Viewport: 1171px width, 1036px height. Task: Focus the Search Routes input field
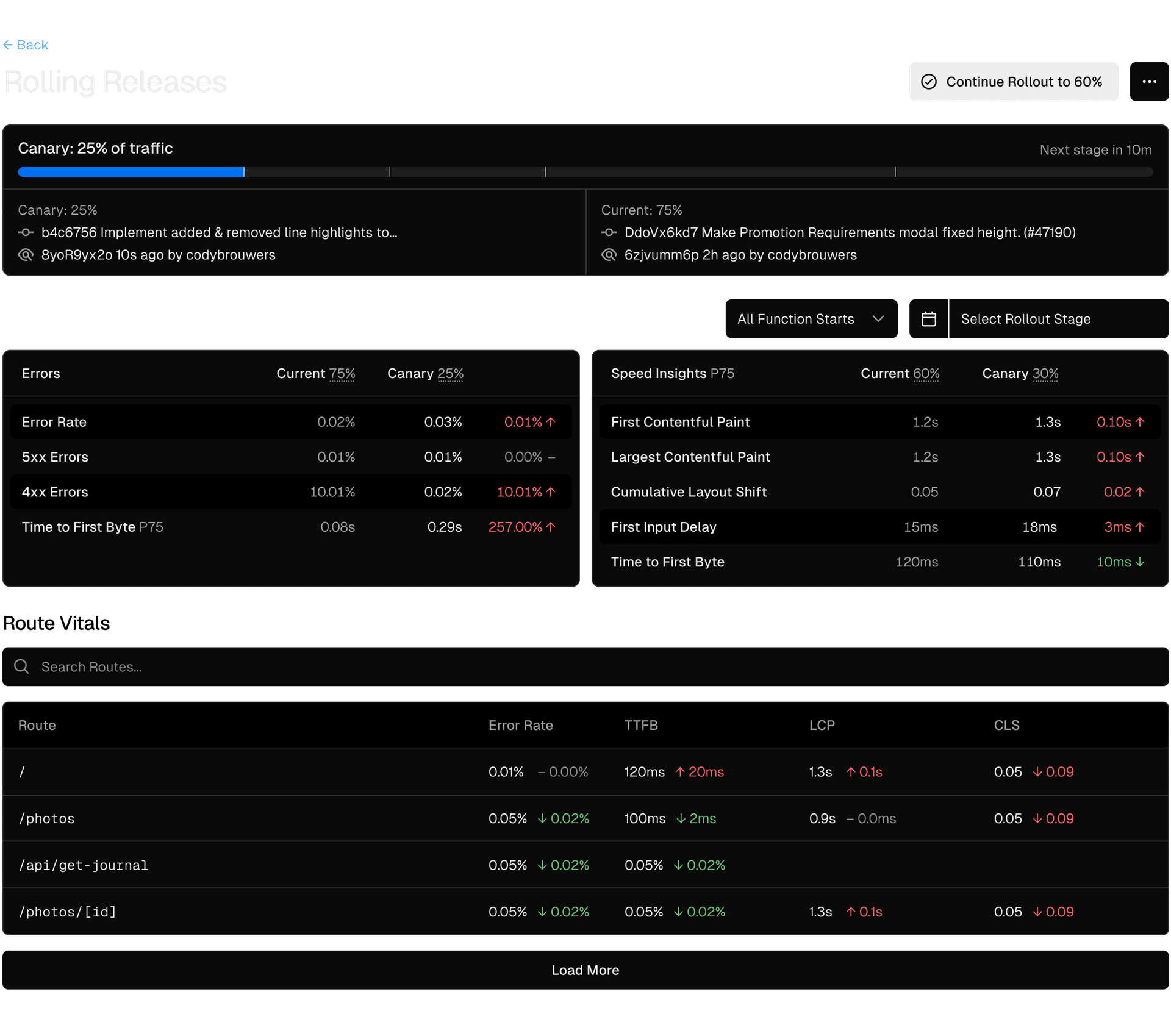coord(598,666)
